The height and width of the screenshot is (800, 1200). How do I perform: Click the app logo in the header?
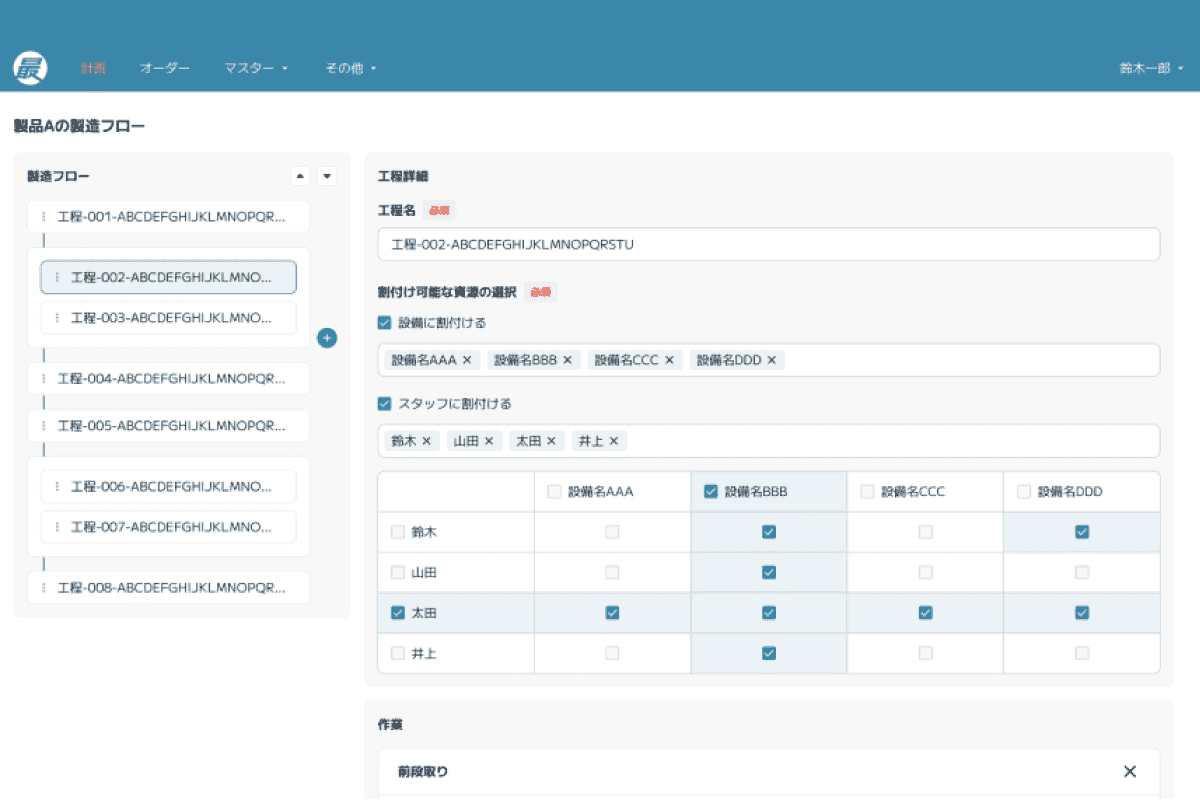(29, 68)
